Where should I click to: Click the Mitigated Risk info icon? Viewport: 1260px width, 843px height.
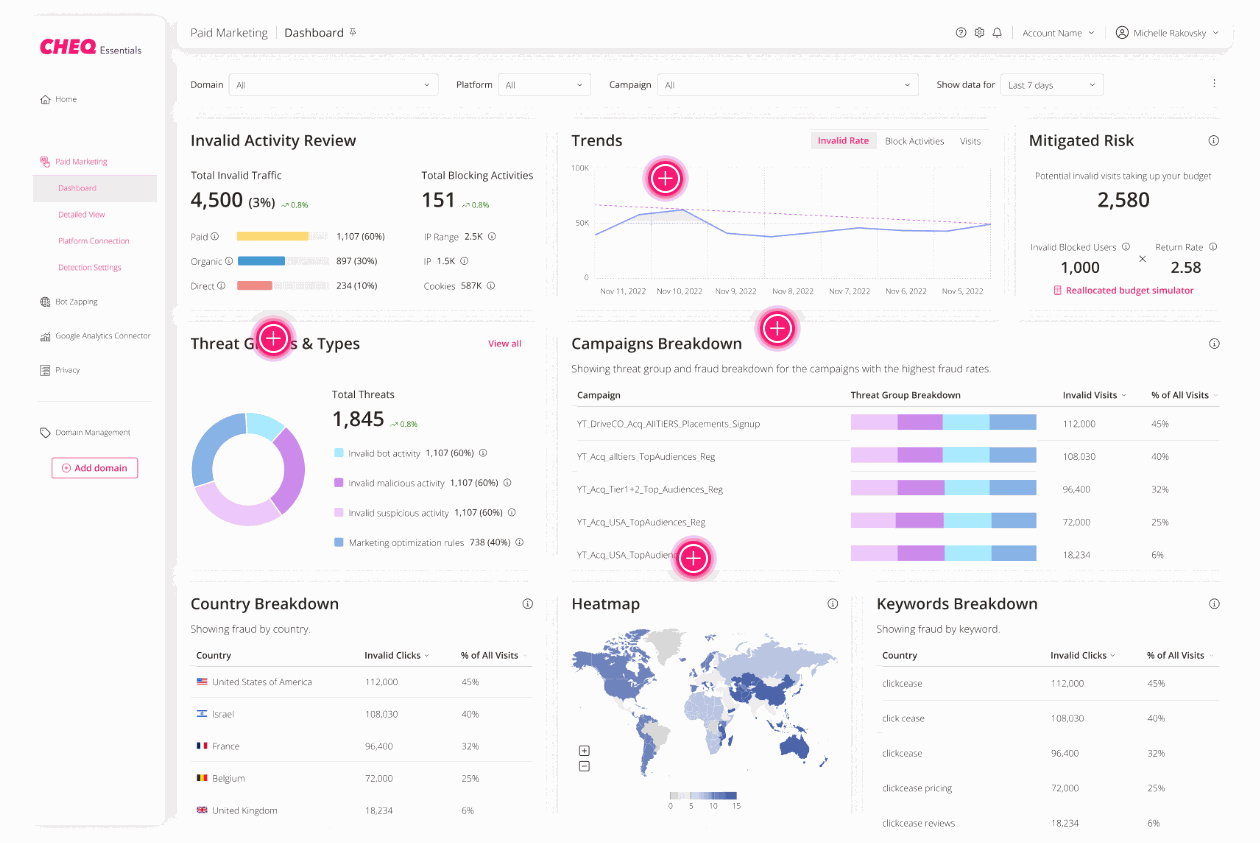coord(1214,141)
